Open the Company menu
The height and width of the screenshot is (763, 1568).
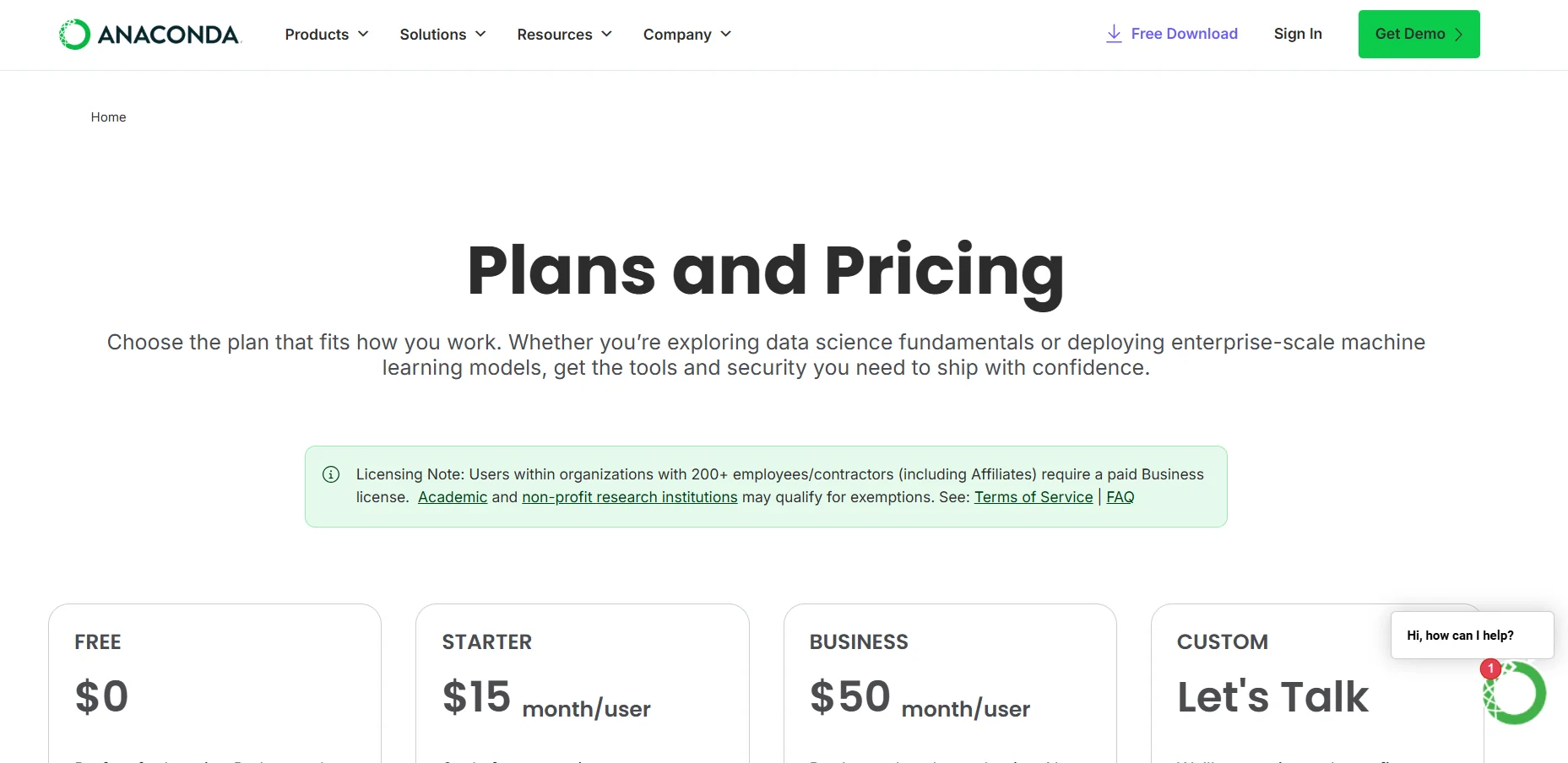coord(677,35)
